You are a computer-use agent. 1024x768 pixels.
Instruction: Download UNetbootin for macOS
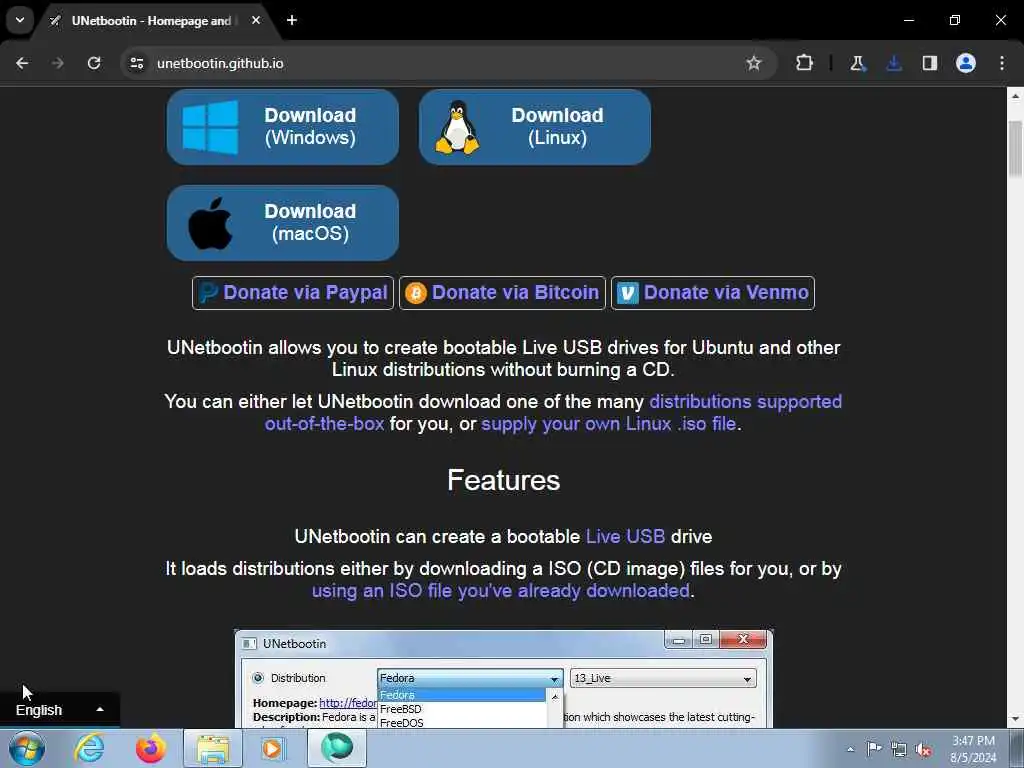click(283, 223)
